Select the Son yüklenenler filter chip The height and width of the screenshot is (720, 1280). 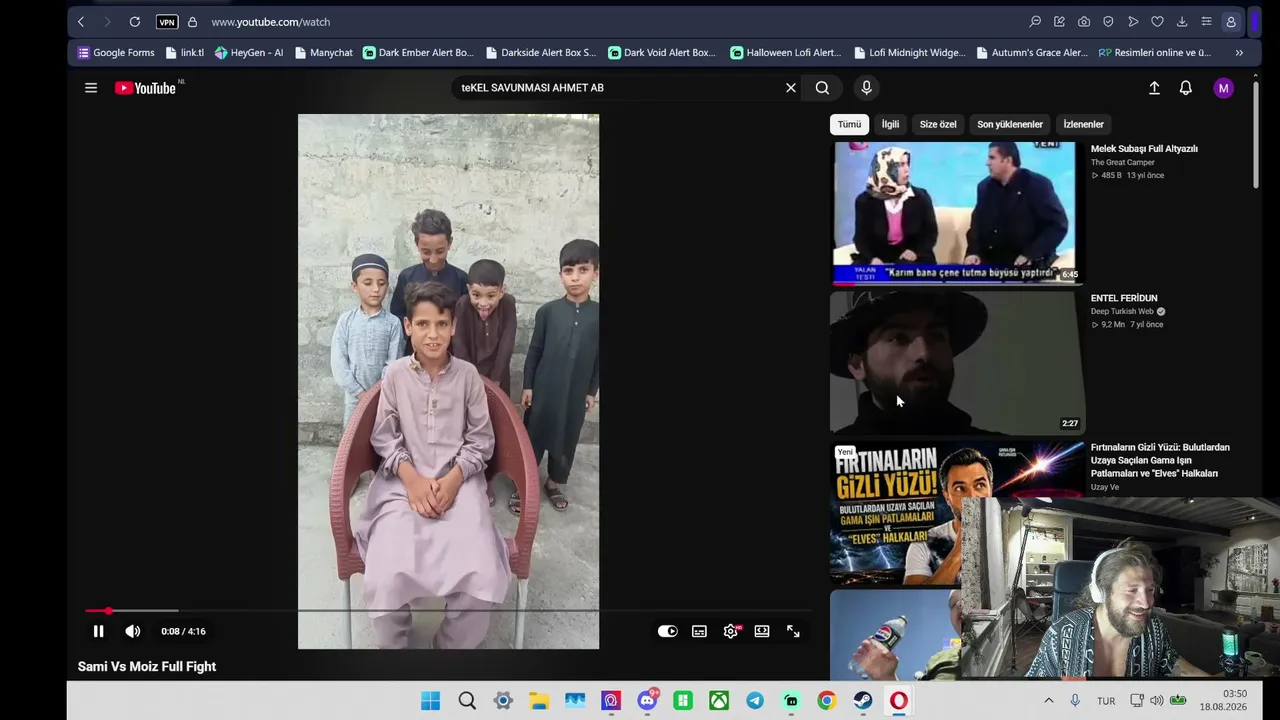[1010, 124]
